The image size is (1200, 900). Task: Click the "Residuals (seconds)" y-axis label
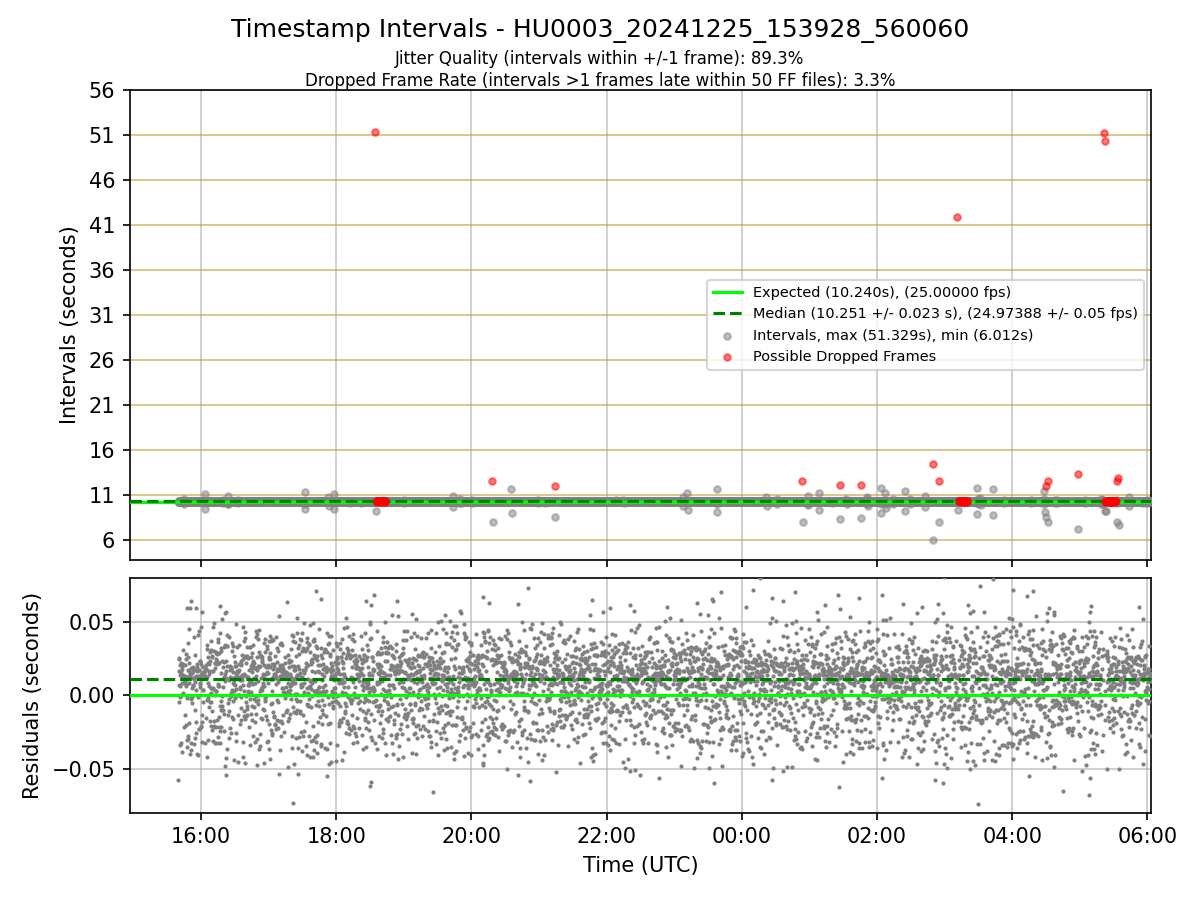(32, 696)
